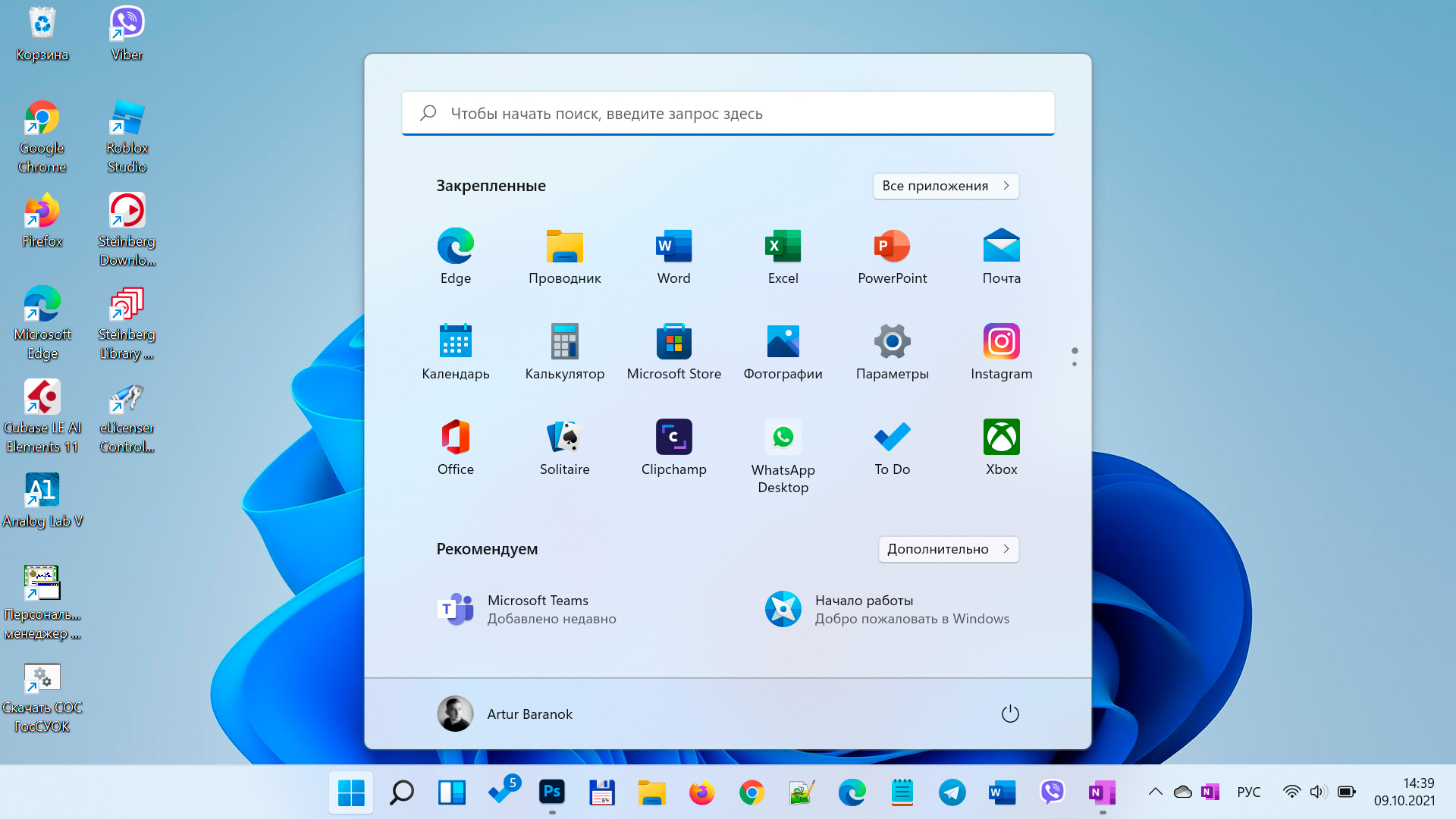Image resolution: width=1456 pixels, height=819 pixels.
Task: Select Cubase LE AI Elements 11 shortcut
Action: tap(42, 417)
